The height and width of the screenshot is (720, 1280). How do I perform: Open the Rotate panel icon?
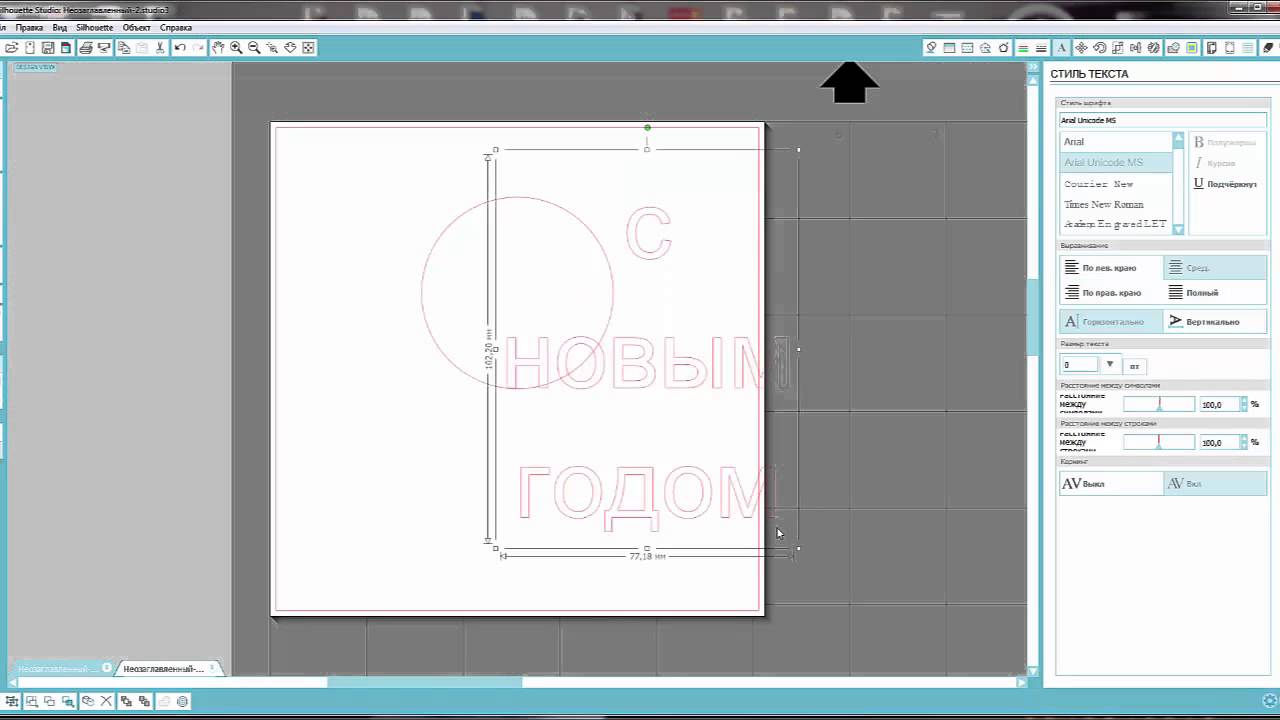coord(1099,48)
